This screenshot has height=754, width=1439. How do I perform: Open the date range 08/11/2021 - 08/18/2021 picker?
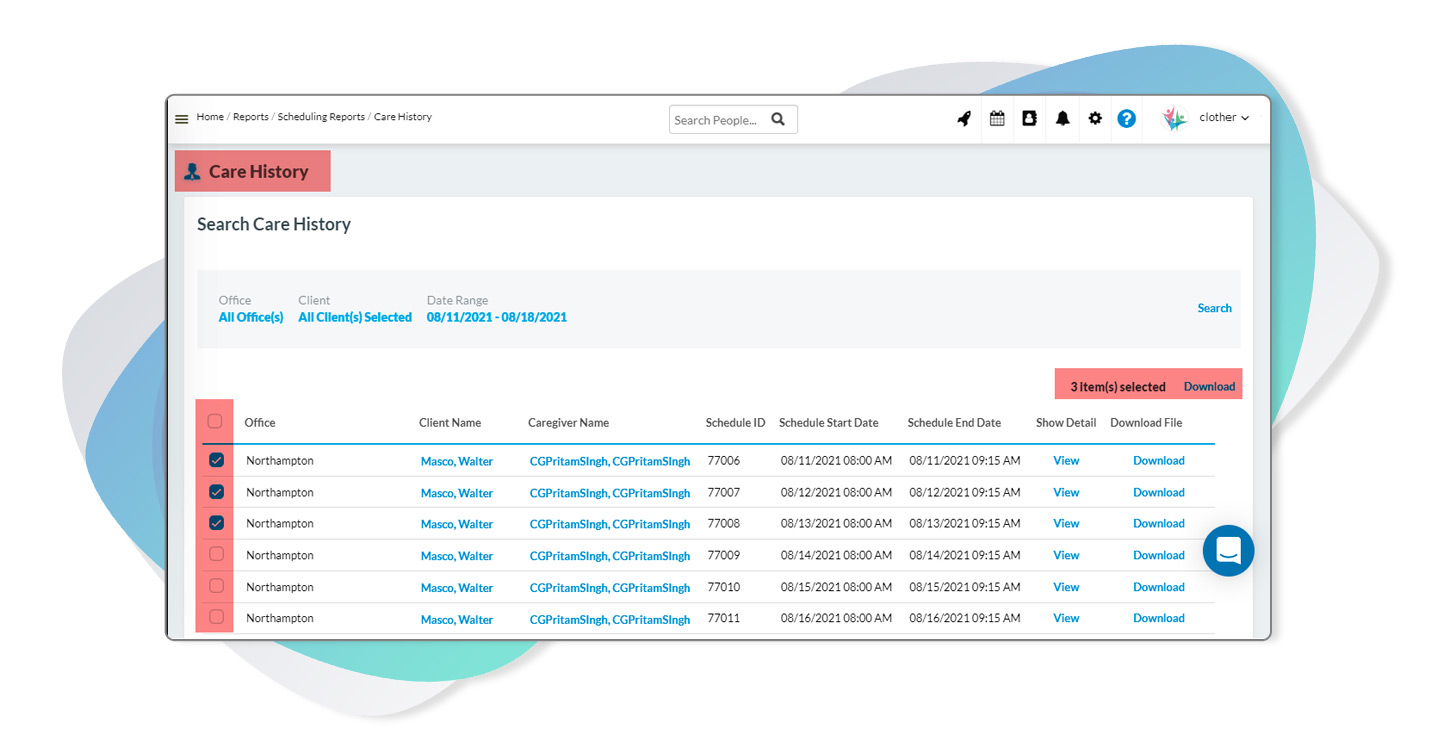(496, 317)
